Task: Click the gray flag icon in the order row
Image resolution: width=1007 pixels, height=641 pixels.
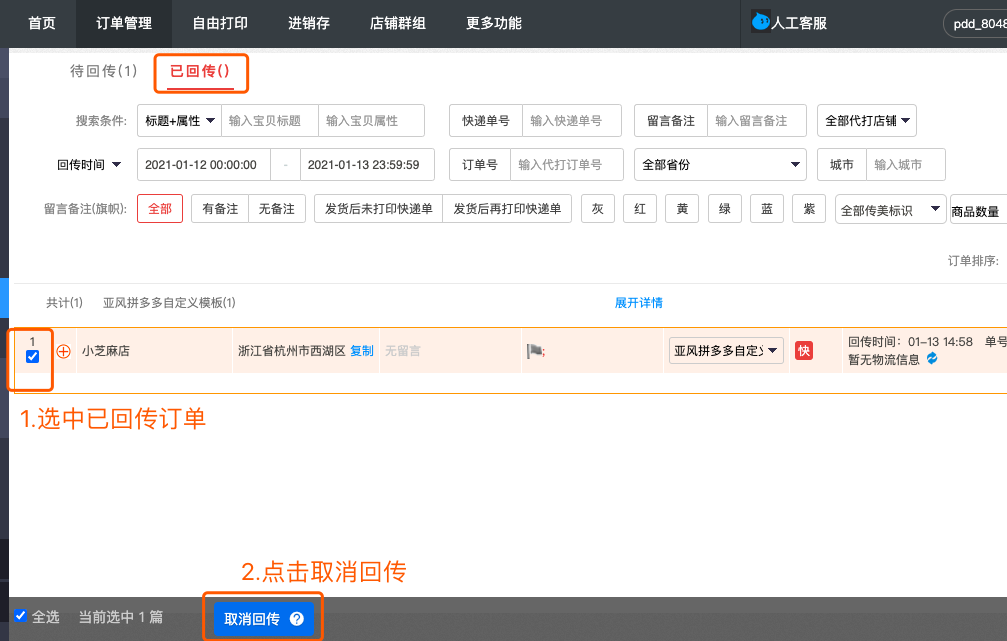Action: pos(534,351)
